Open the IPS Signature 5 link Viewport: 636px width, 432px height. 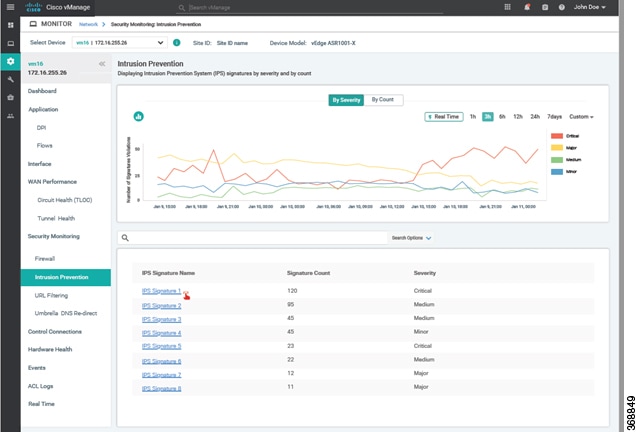coord(161,346)
